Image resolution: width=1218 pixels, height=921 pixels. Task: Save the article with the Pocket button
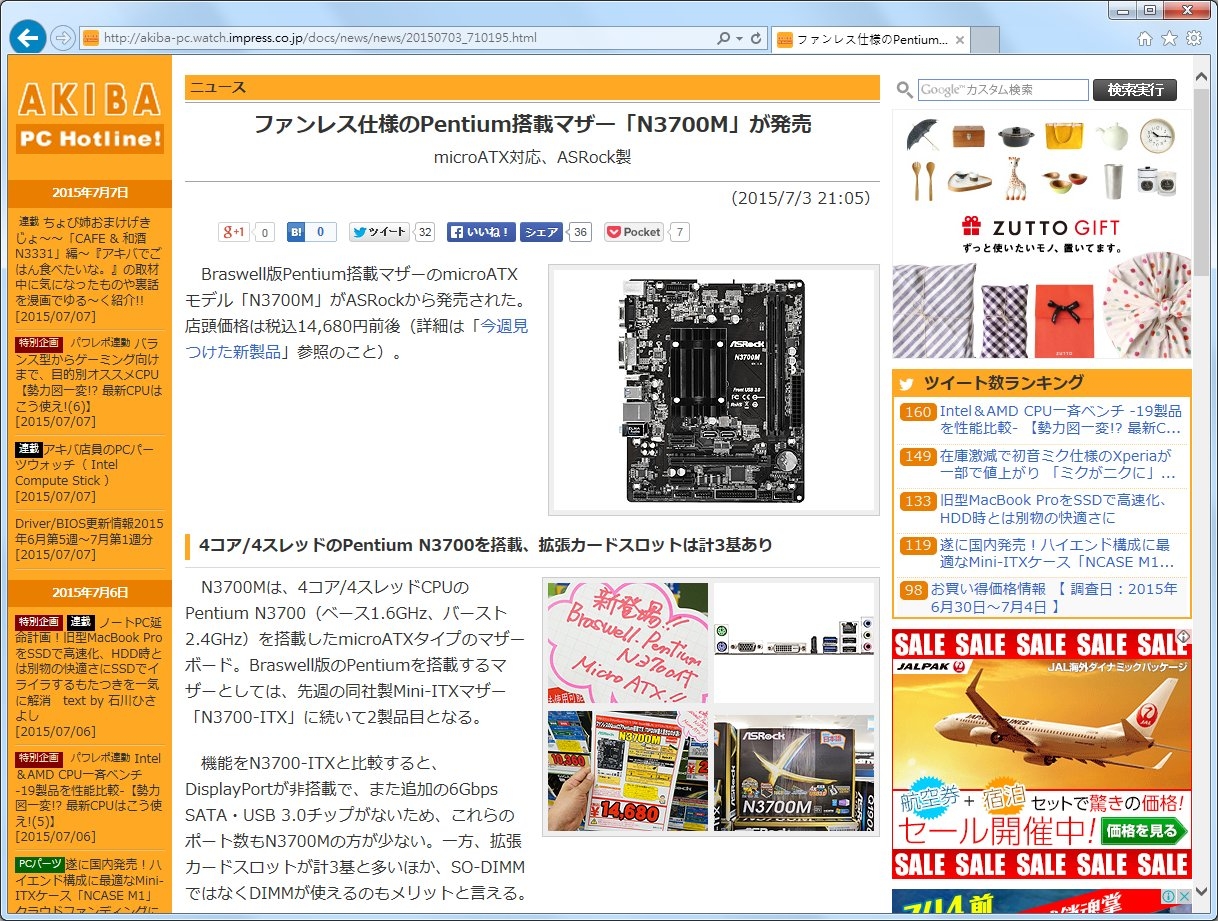coord(634,232)
